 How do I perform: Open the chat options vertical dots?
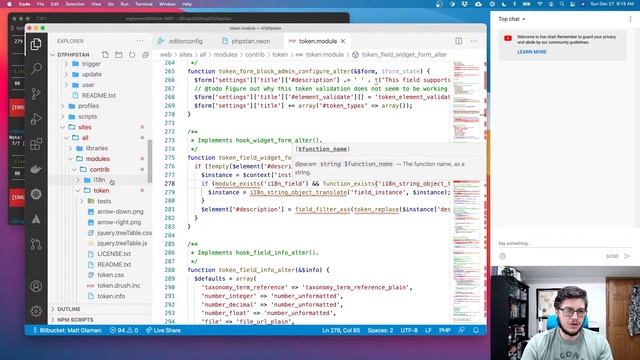630,19
